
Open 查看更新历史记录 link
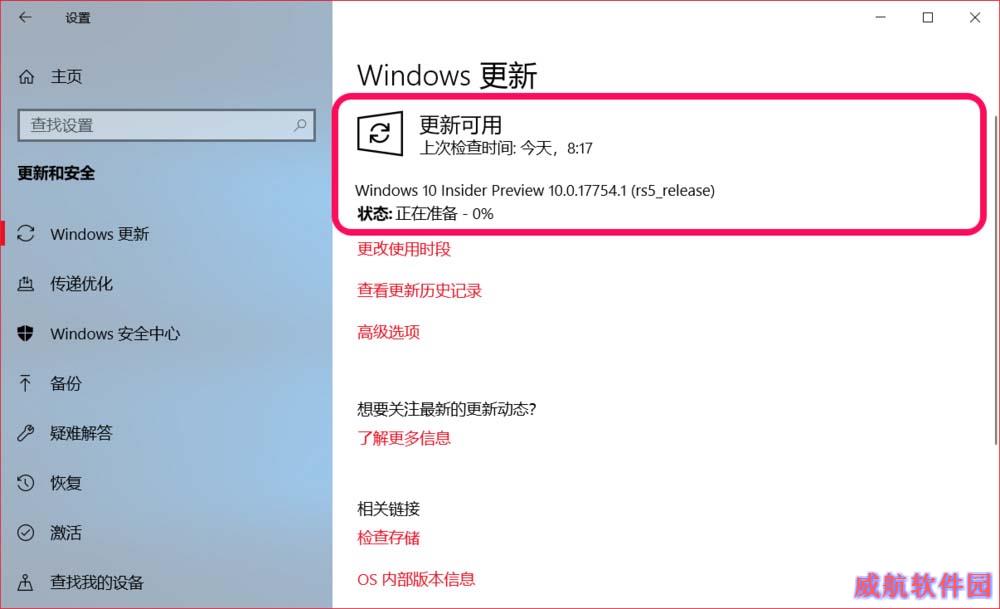click(x=419, y=291)
